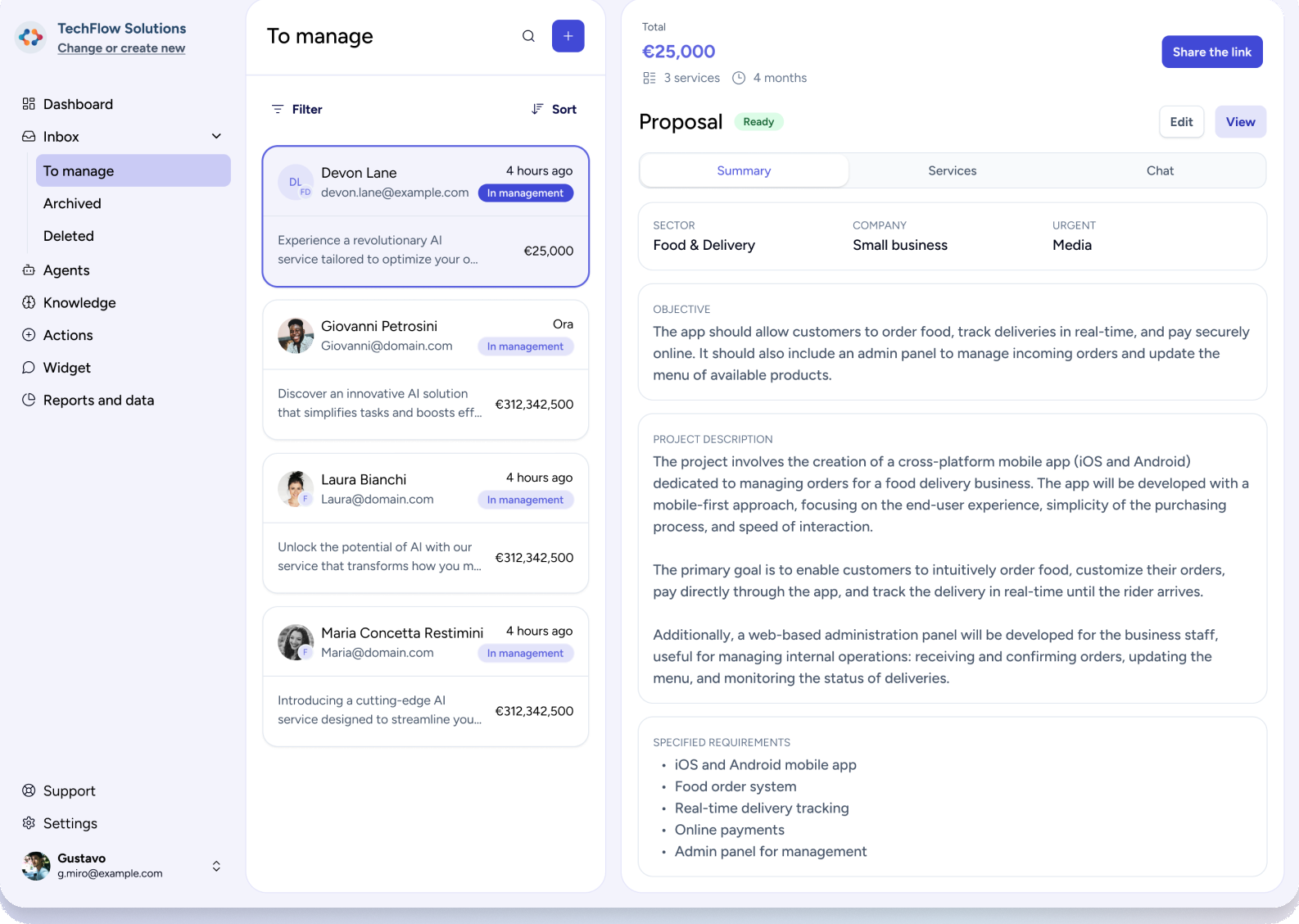Expand Gustavo account switcher arrows

click(x=216, y=866)
